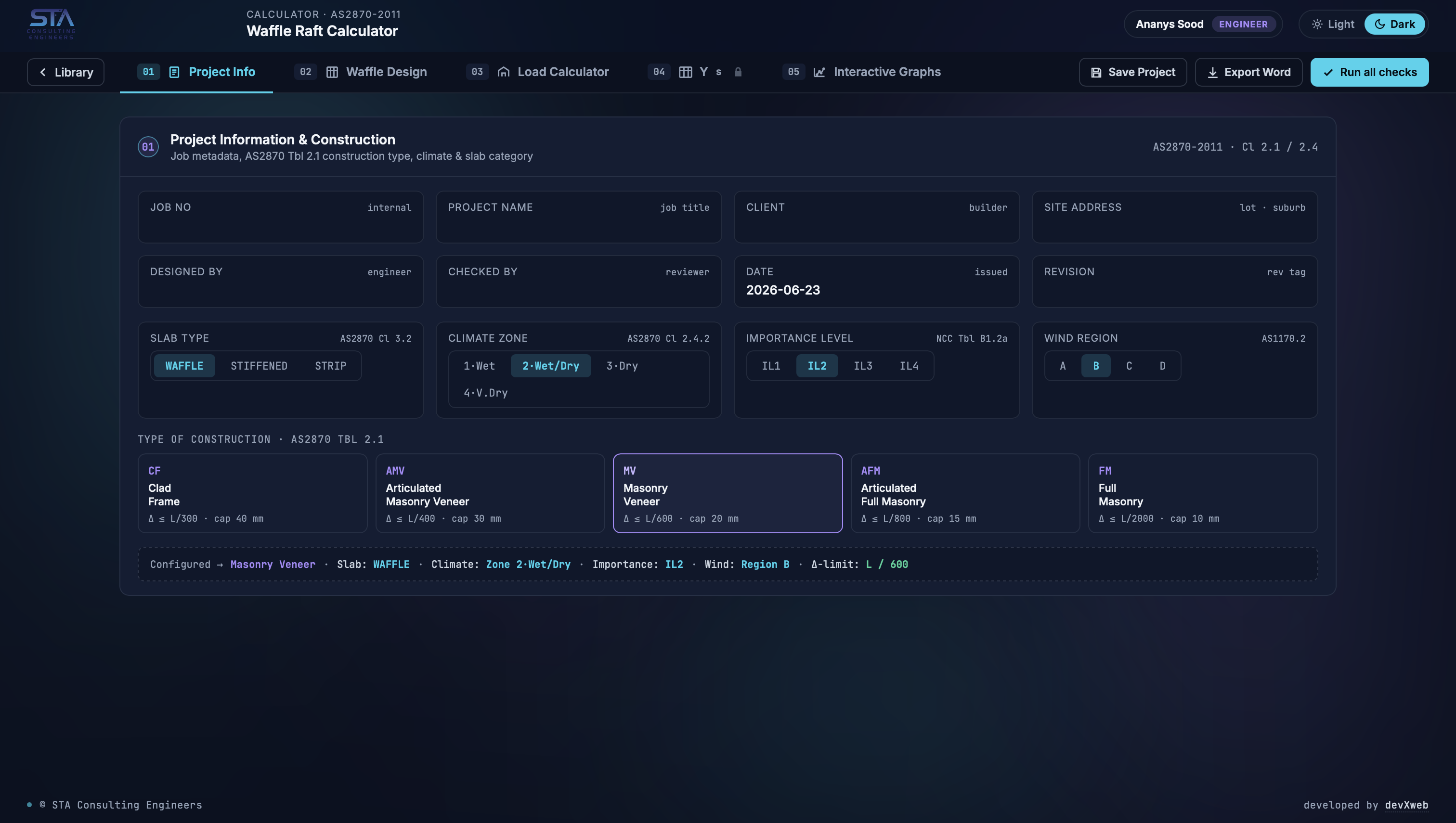
Task: Click the chart icon beside Interactive Graphs
Action: click(x=819, y=72)
